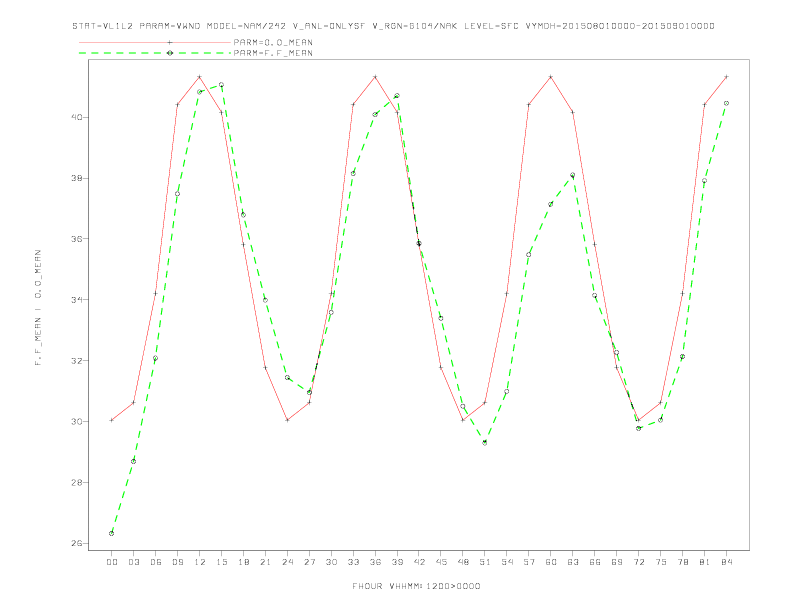792x612 pixels.
Task: Click the green F.F_MEAN data point at hour 51
Action: [485, 442]
